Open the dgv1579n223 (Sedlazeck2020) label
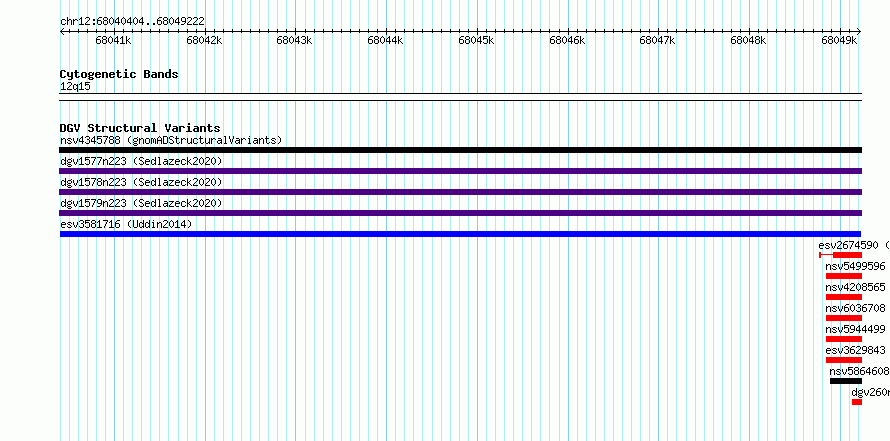 coord(141,203)
